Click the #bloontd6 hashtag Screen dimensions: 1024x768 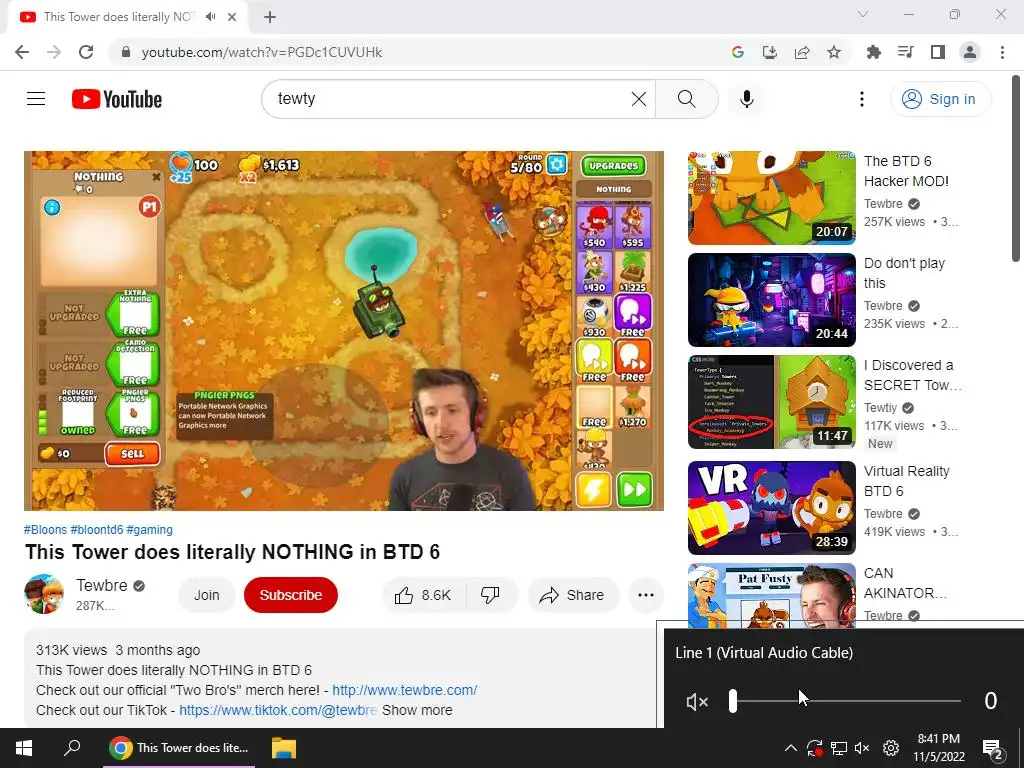(x=97, y=530)
